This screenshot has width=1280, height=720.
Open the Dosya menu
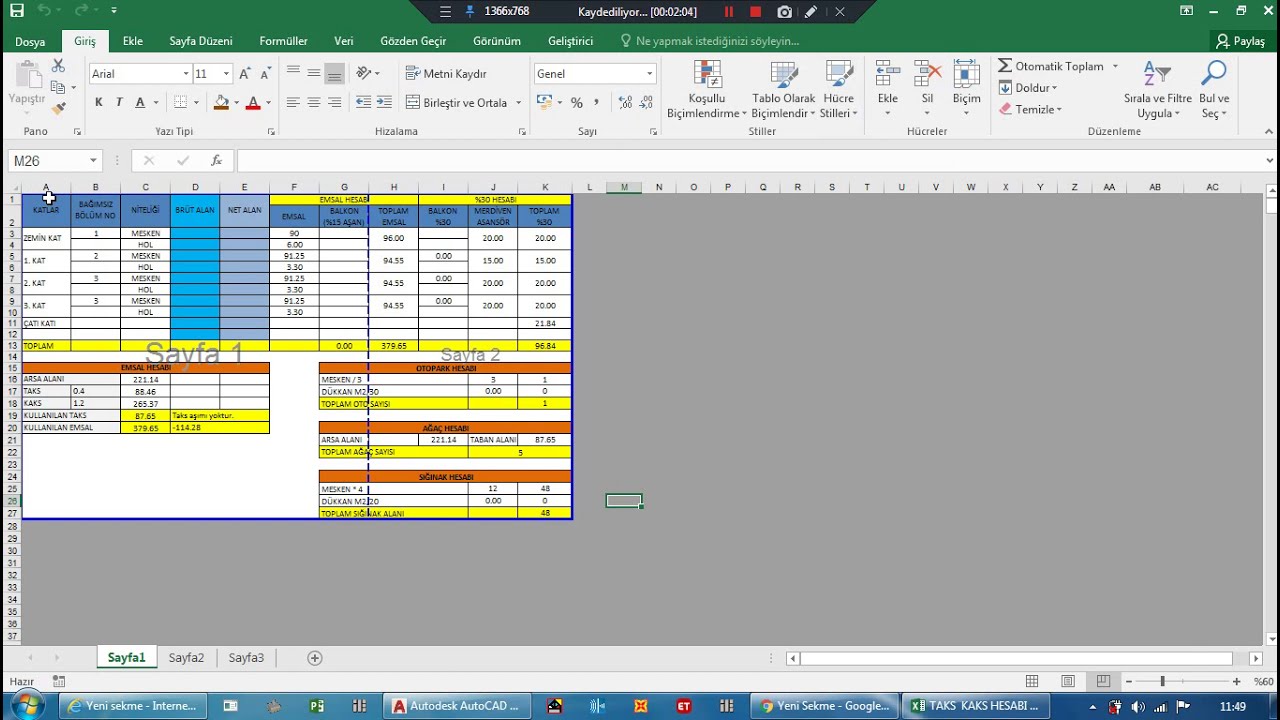(30, 41)
